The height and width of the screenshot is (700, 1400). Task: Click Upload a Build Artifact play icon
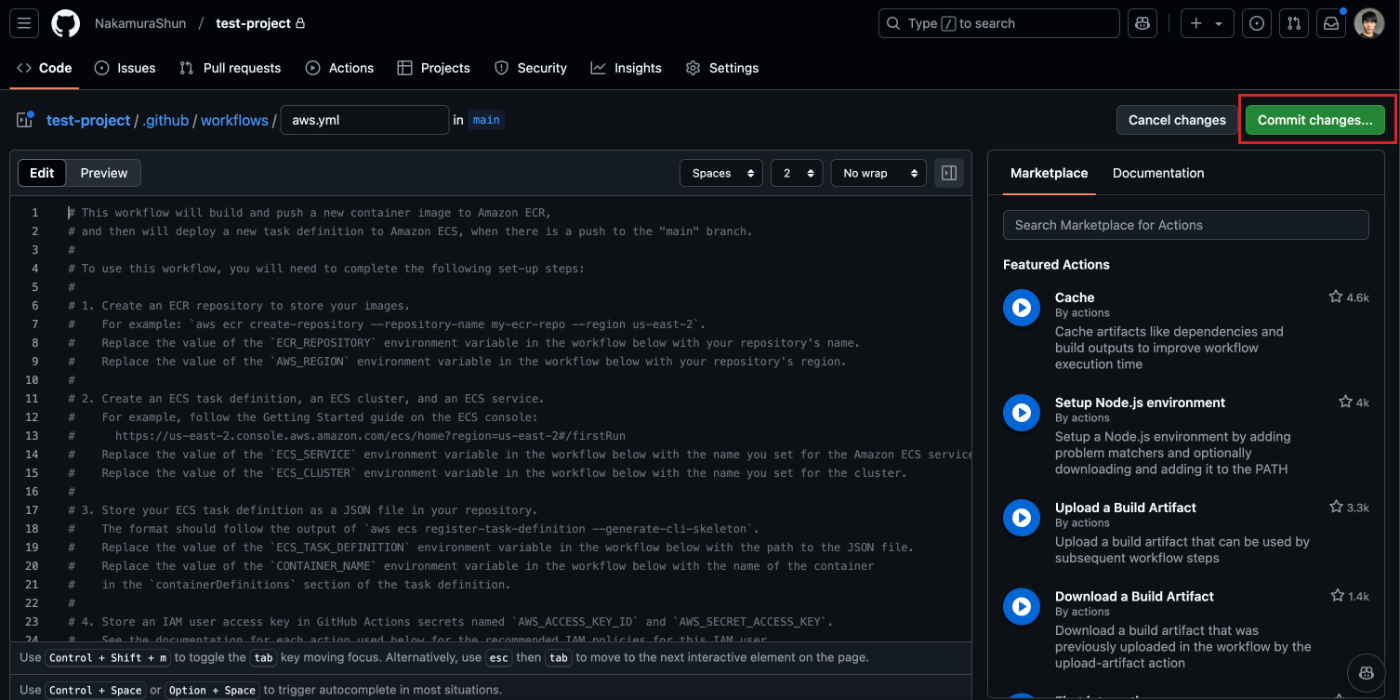click(x=1021, y=517)
